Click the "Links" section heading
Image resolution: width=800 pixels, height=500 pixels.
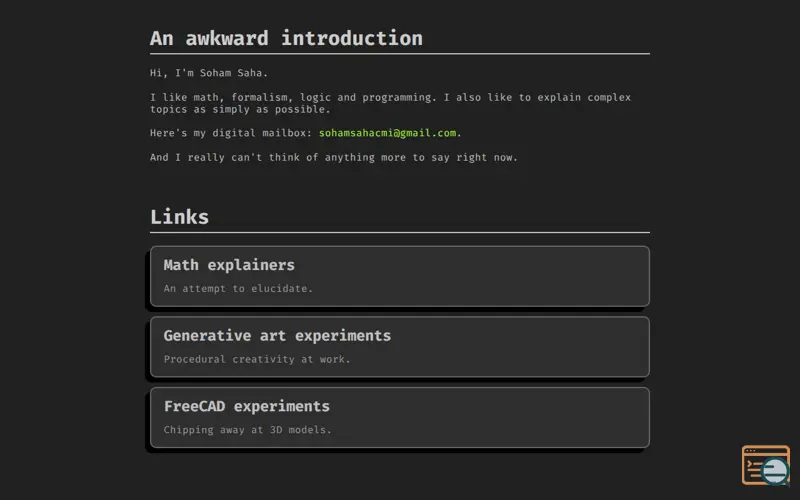pyautogui.click(x=179, y=217)
